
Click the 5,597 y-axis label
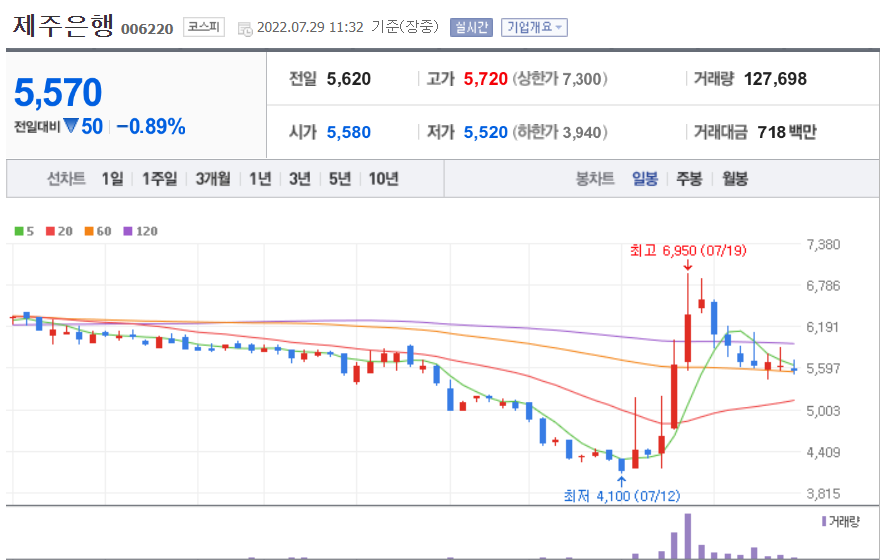coord(823,368)
